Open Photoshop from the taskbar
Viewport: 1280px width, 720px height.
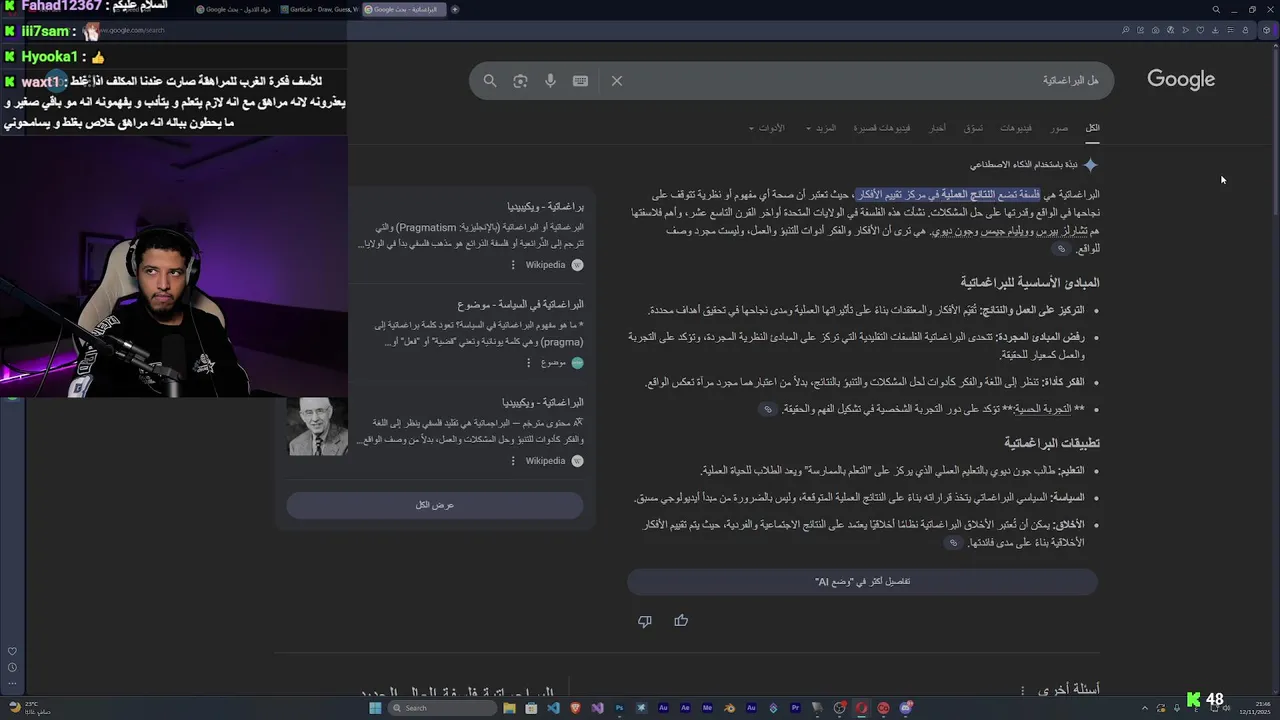[x=619, y=708]
